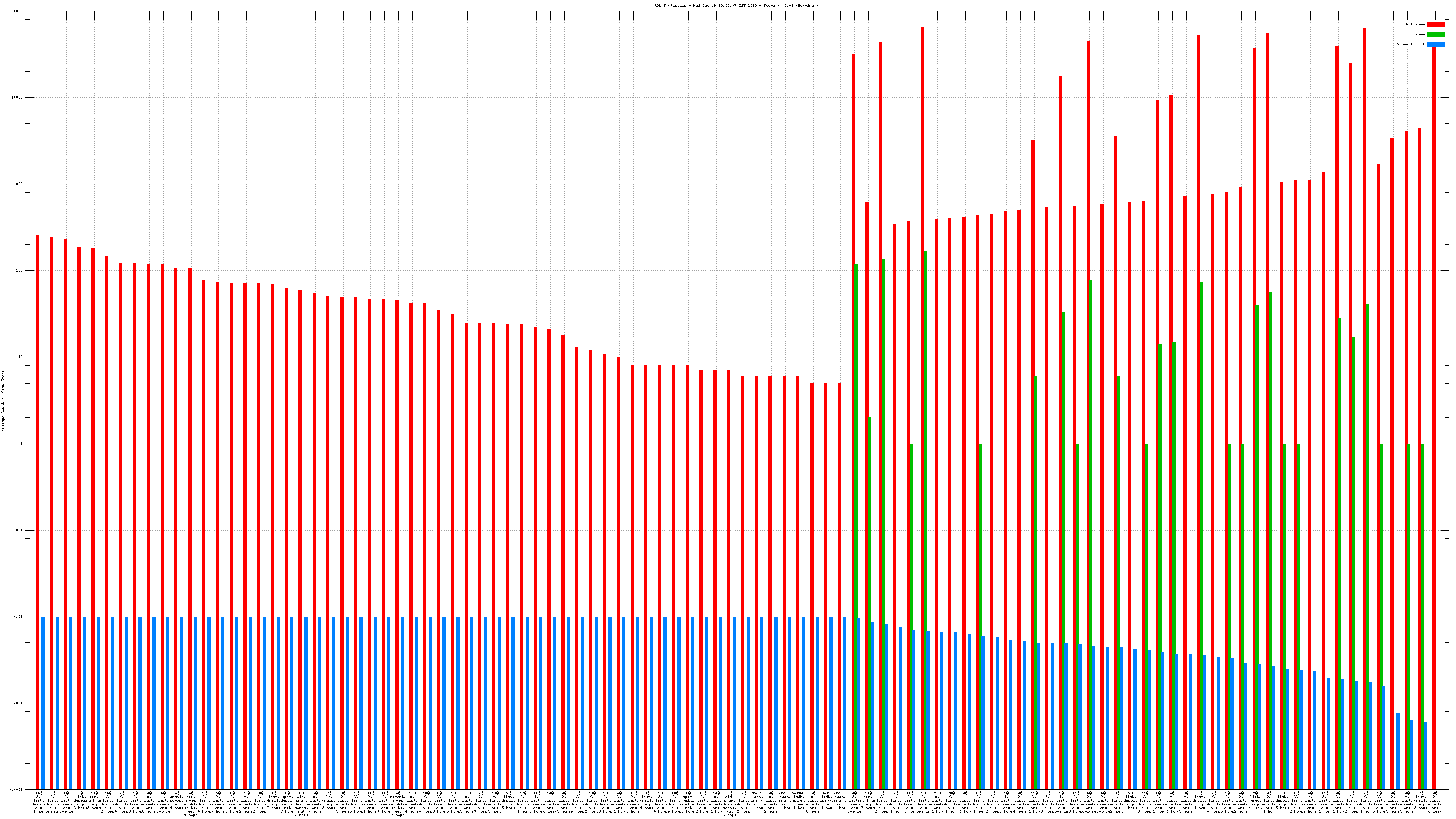This screenshot has height=819, width=1456.
Task: Click the red Not Spam legend swatch
Action: [1435, 24]
